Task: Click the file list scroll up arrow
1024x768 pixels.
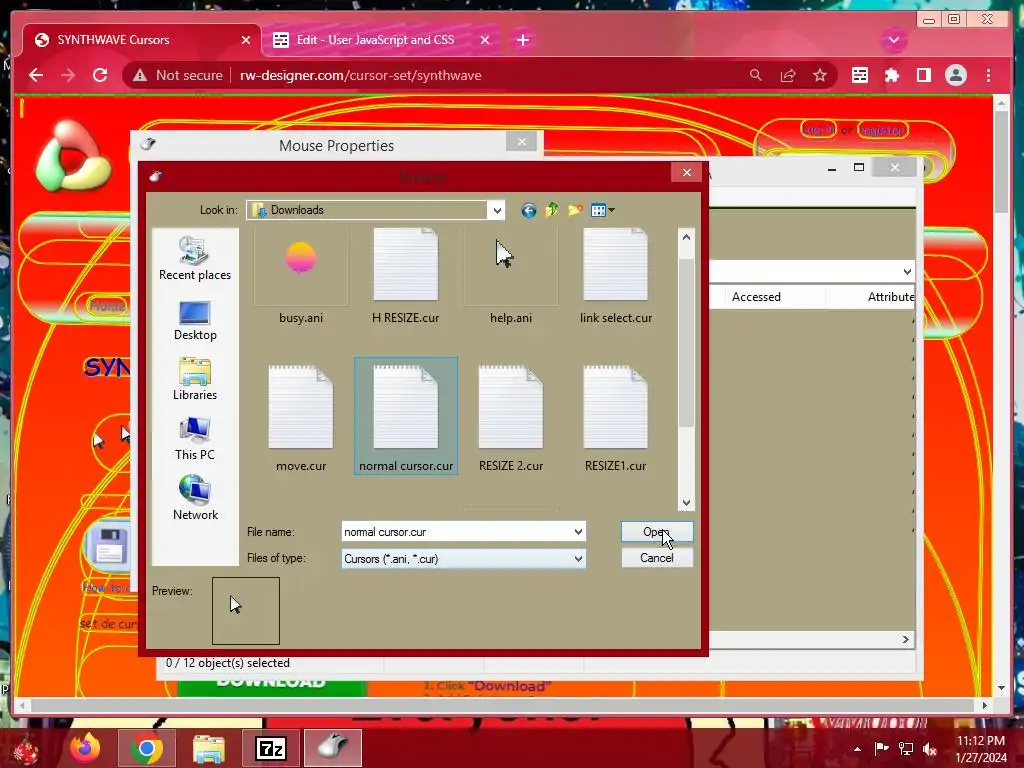Action: (686, 237)
